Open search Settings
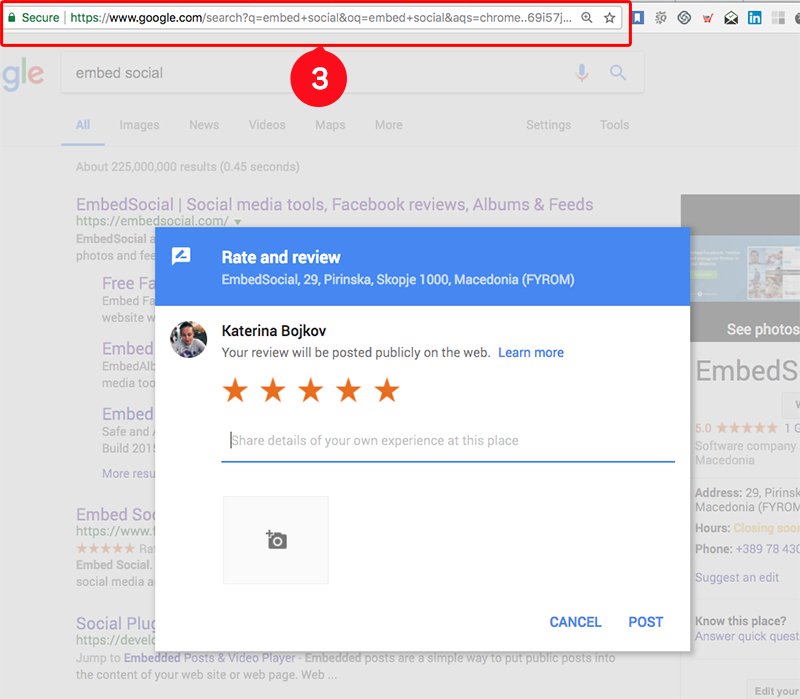The width and height of the screenshot is (800, 699). pos(548,125)
